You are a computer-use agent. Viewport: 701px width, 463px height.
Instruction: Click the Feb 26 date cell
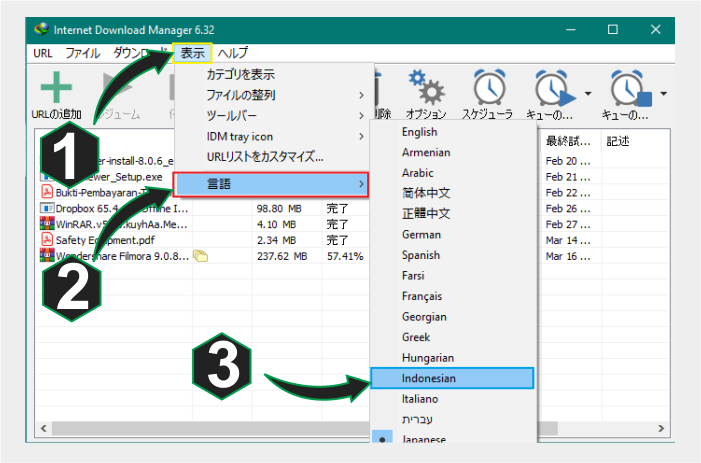coord(568,209)
